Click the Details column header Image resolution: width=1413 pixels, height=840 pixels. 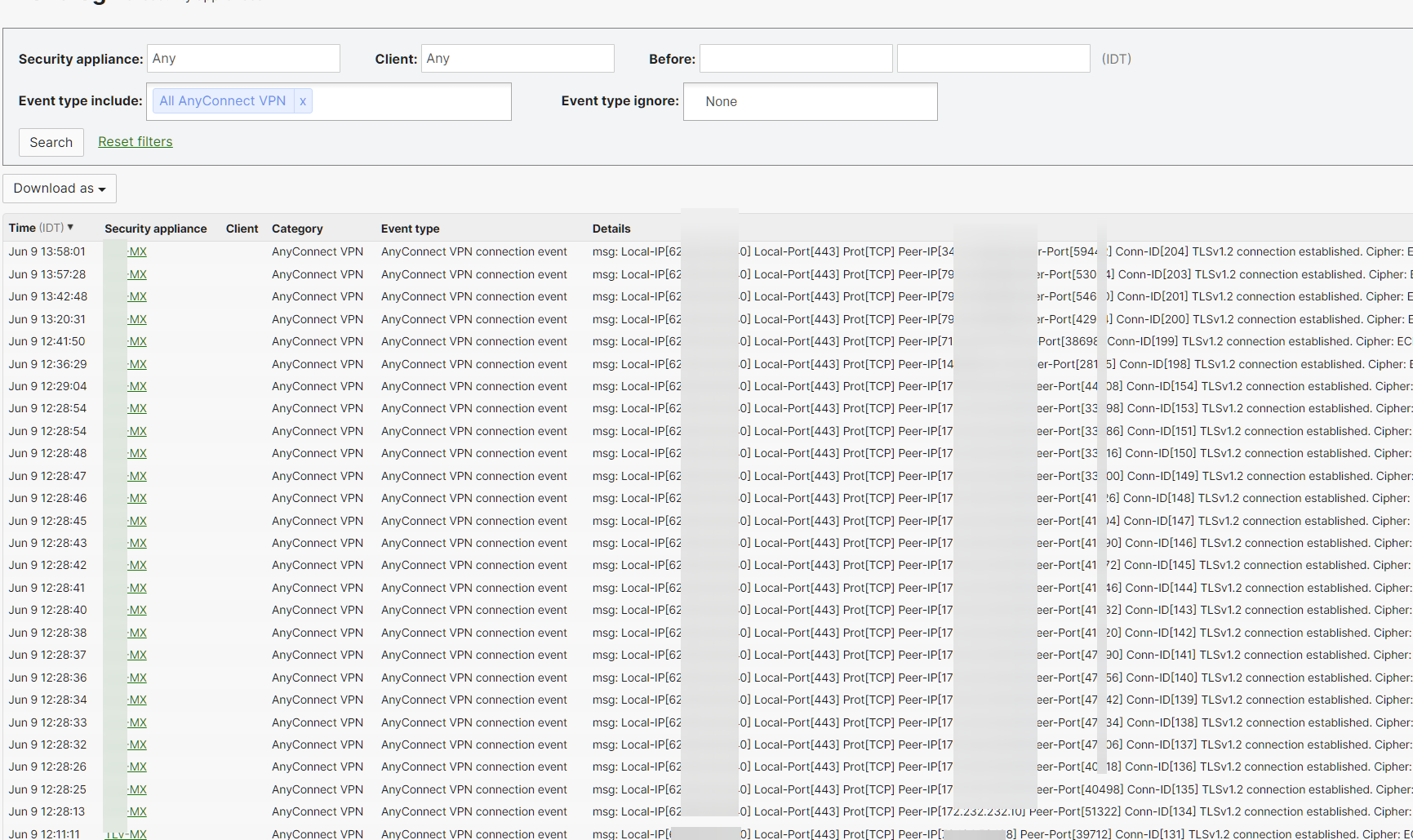tap(611, 228)
